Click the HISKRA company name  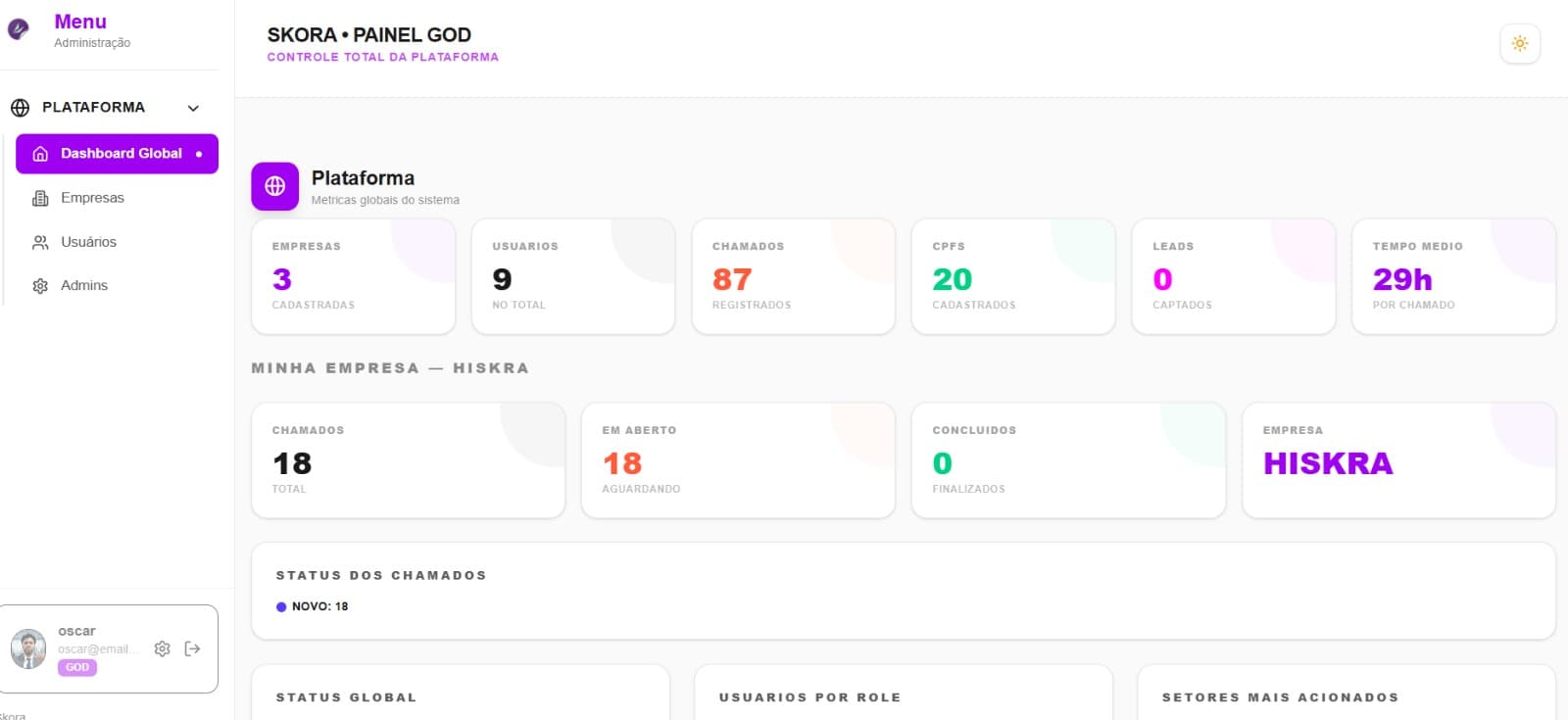click(1328, 463)
